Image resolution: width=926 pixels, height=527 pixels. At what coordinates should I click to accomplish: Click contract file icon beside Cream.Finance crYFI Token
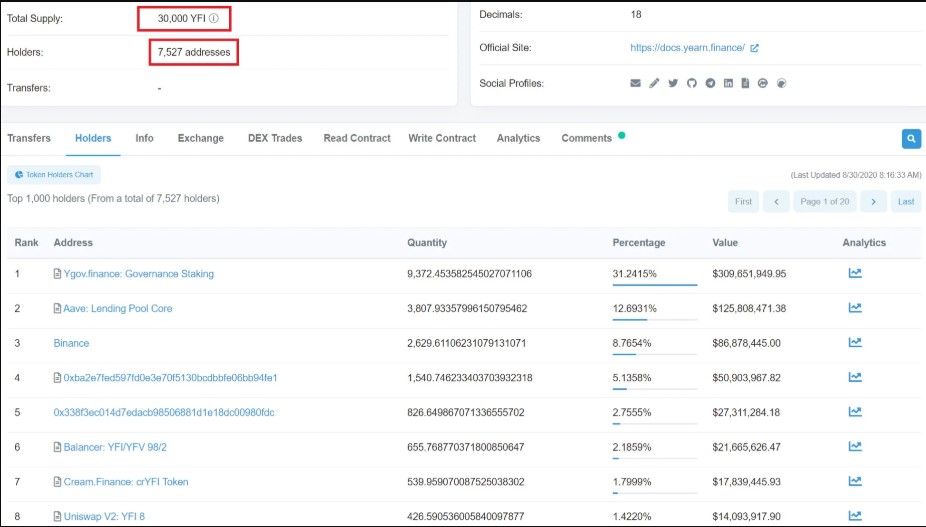coord(57,482)
